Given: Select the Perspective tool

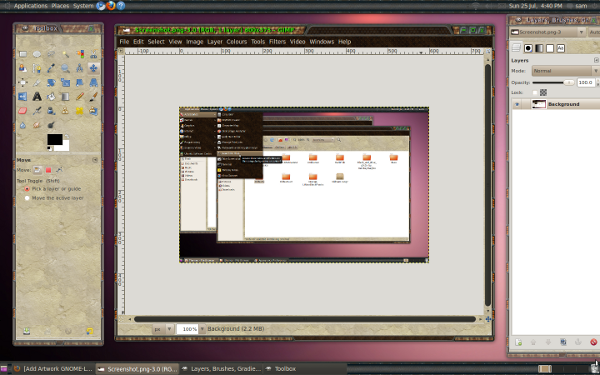Looking at the screenshot, I should (x=94, y=83).
